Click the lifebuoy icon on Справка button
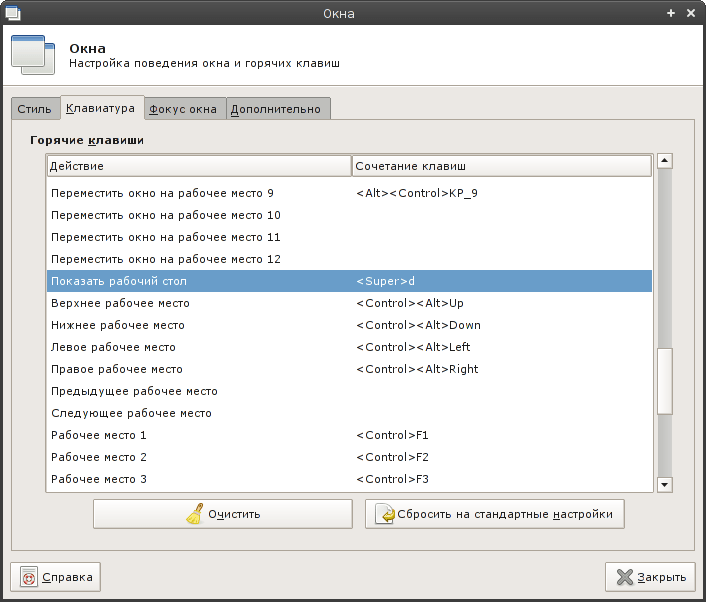This screenshot has height=602, width=706. pyautogui.click(x=30, y=577)
